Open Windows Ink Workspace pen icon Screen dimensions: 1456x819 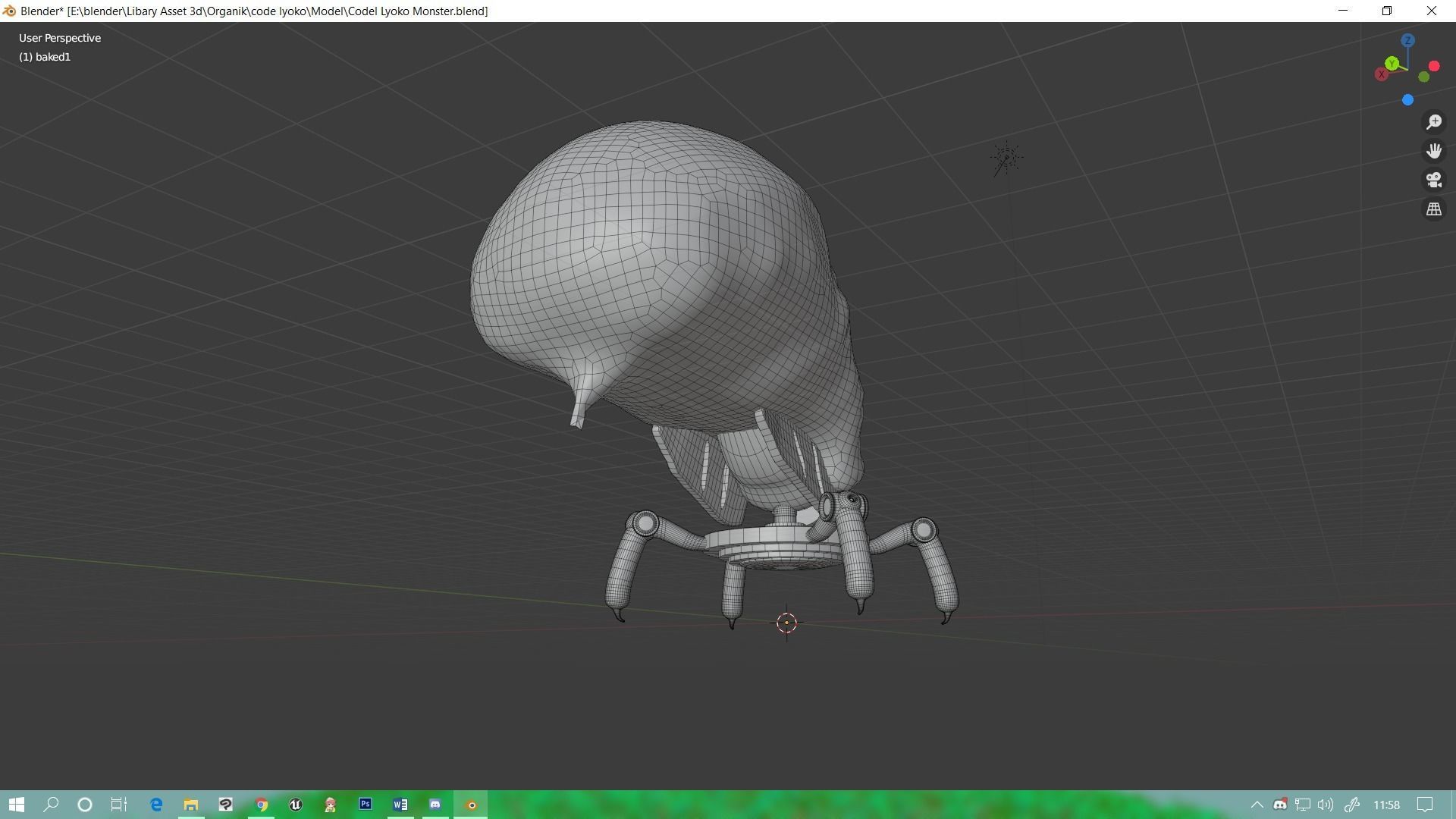pyautogui.click(x=1351, y=805)
